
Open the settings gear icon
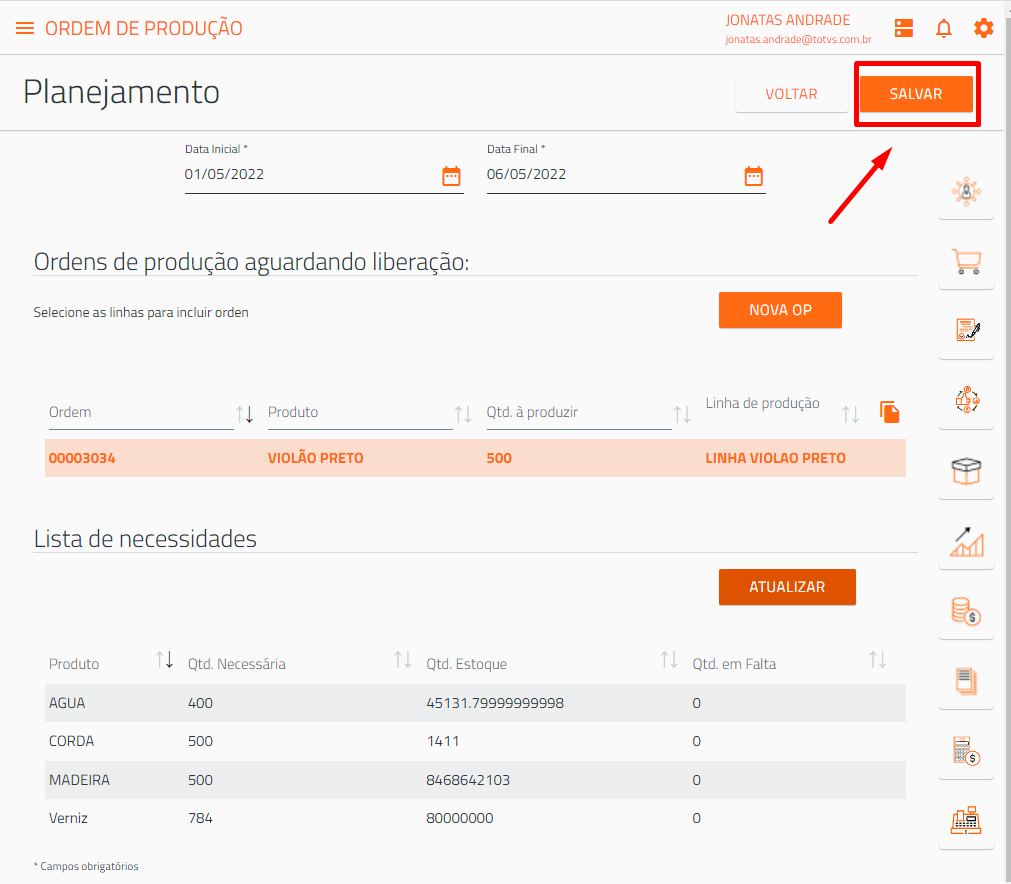(983, 28)
